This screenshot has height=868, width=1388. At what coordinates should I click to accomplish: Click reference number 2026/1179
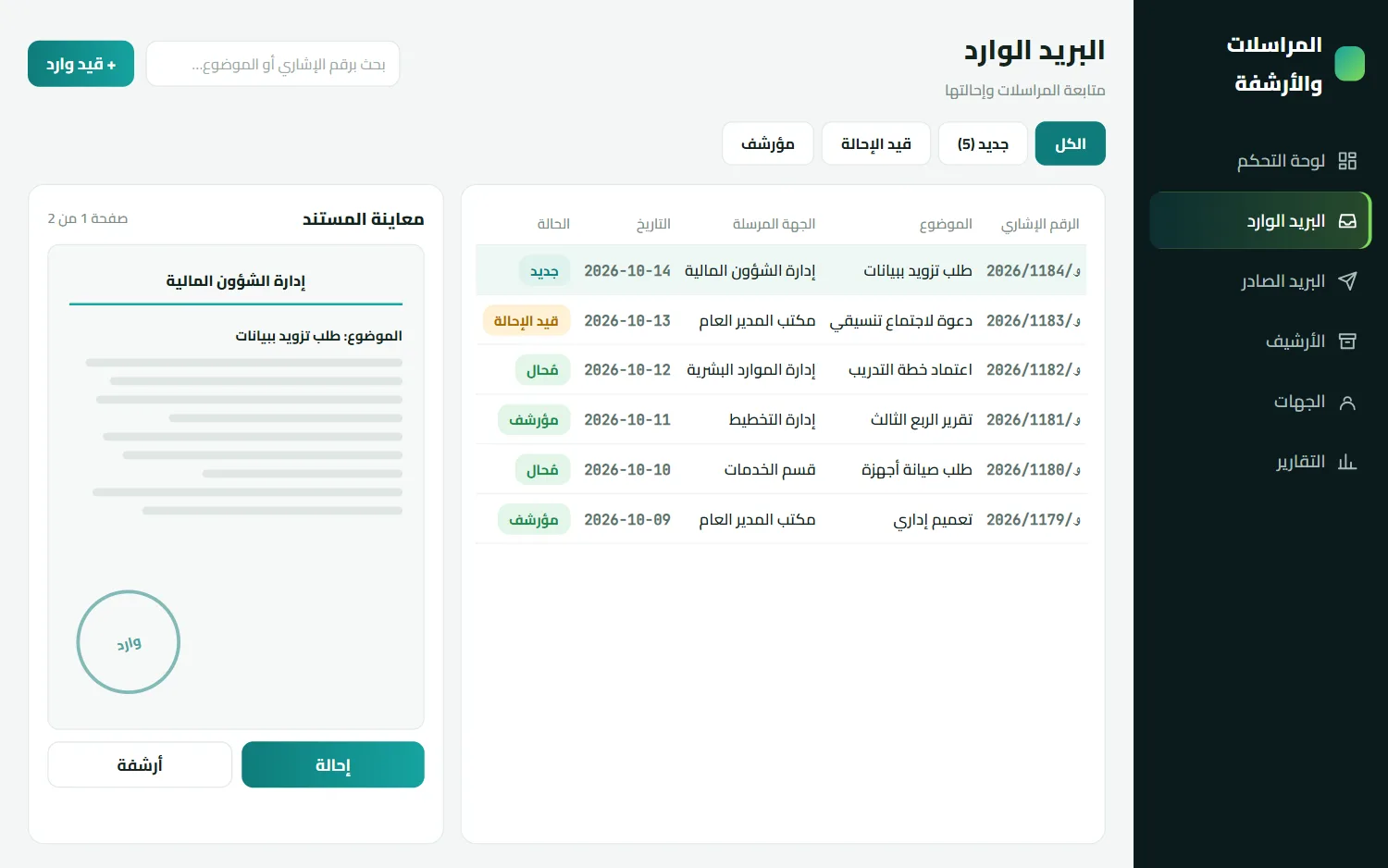(1034, 520)
